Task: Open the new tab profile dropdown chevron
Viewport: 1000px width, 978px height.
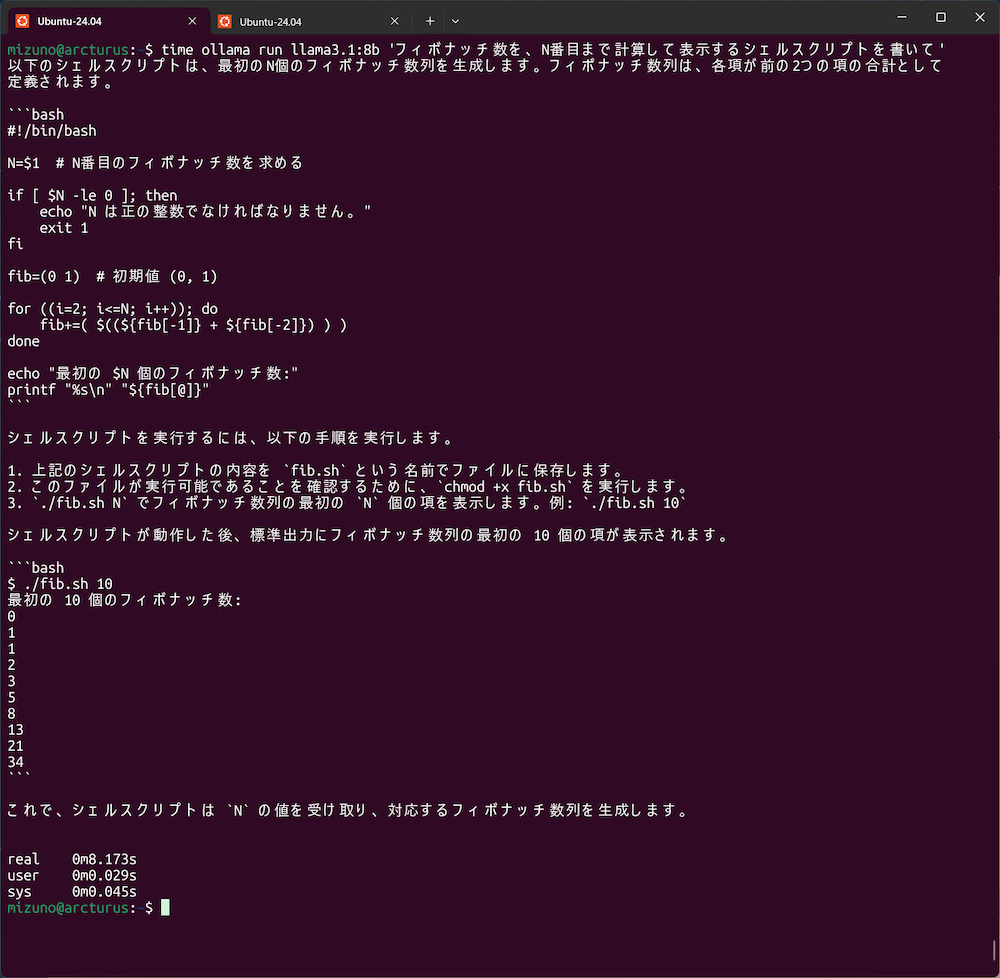Action: pyautogui.click(x=455, y=21)
